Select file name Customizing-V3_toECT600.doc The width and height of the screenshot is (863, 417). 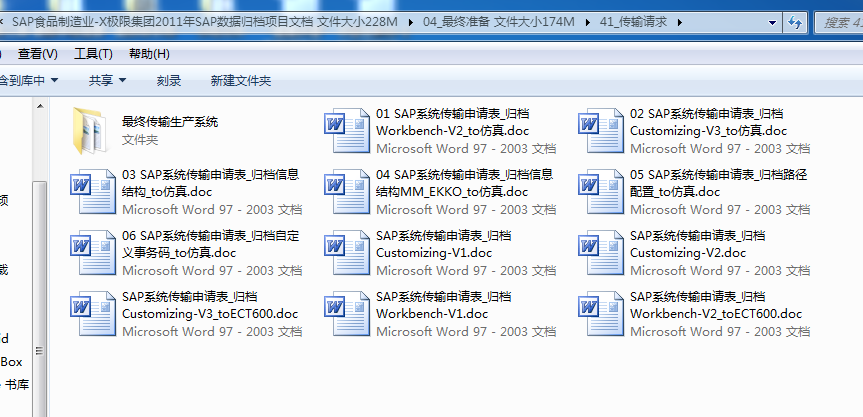tap(210, 305)
